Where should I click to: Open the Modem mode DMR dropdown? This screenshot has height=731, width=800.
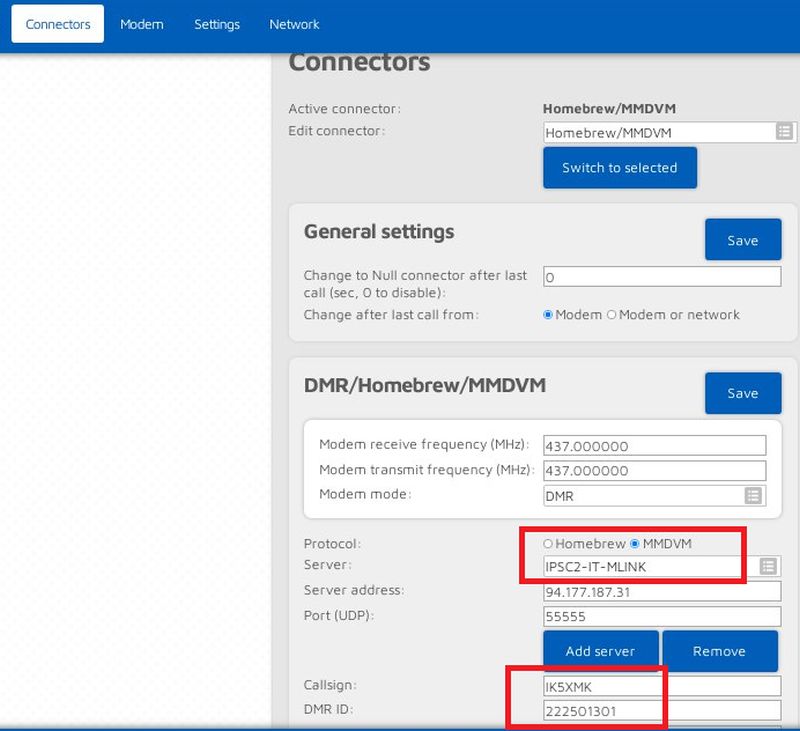[x=655, y=495]
